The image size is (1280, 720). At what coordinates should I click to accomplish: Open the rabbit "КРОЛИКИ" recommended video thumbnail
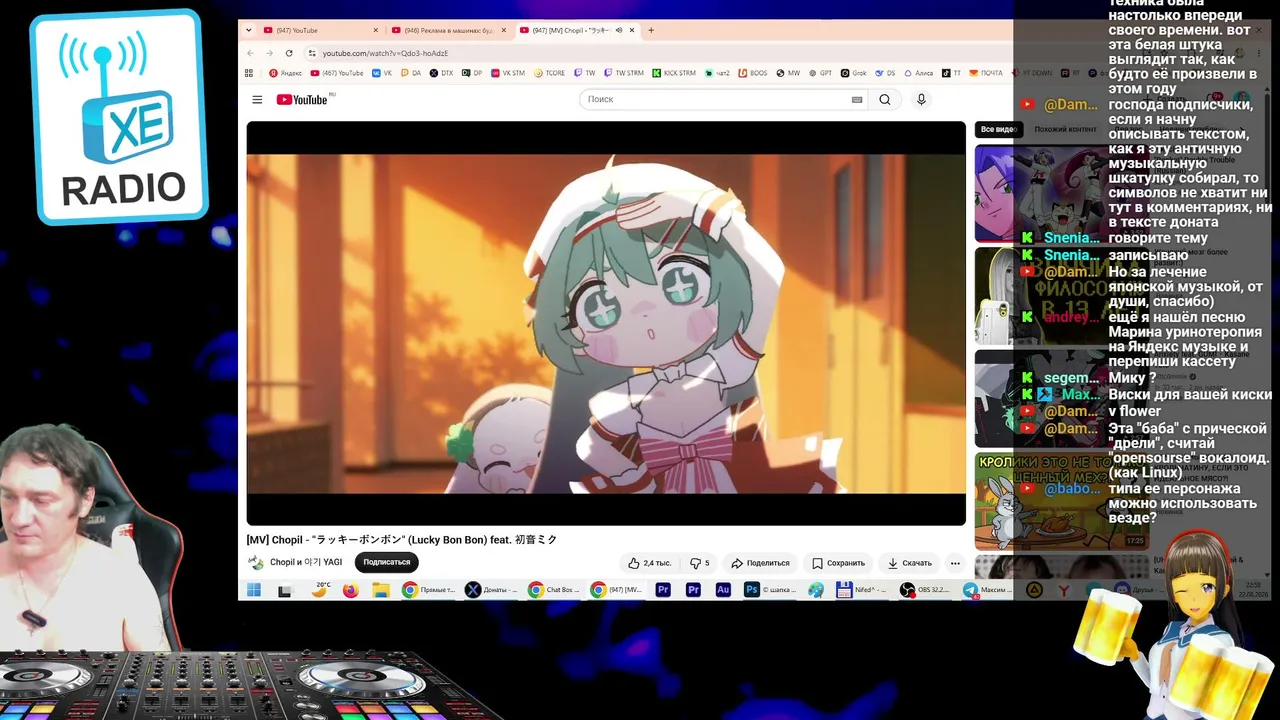pyautogui.click(x=1060, y=501)
